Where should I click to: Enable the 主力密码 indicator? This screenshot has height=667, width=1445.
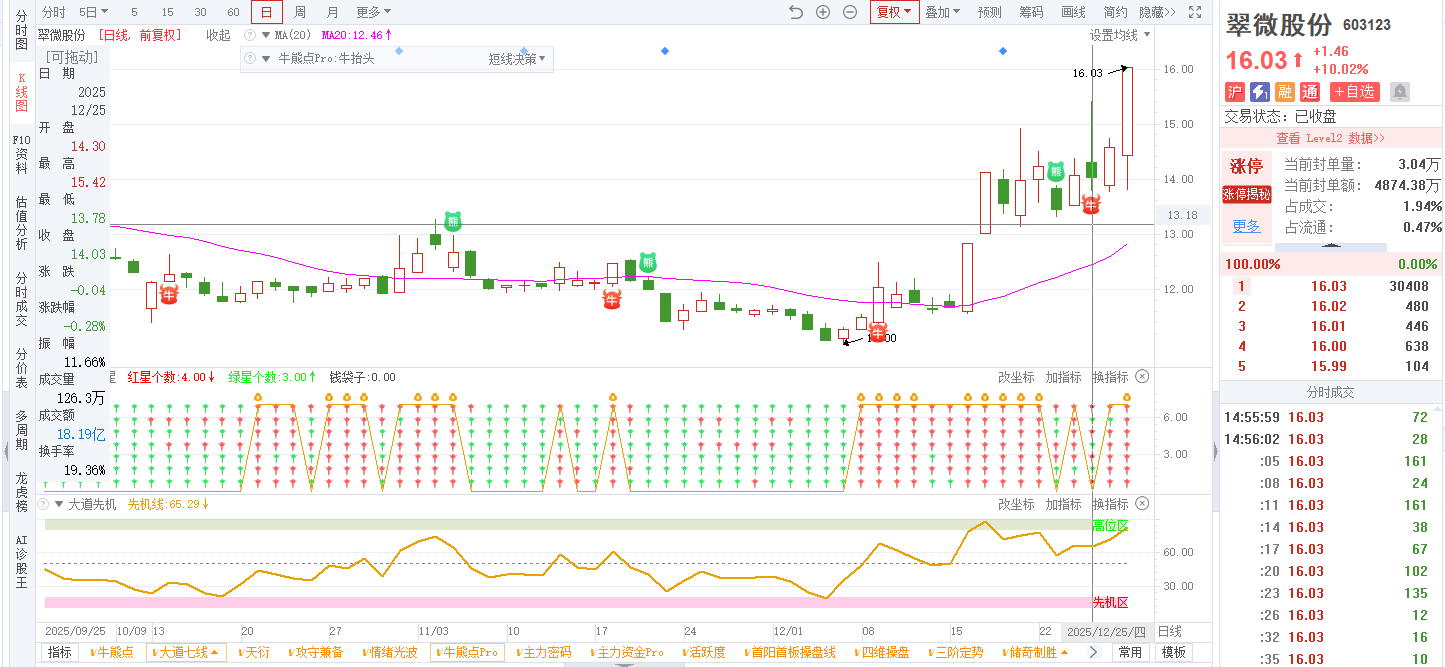[x=546, y=652]
